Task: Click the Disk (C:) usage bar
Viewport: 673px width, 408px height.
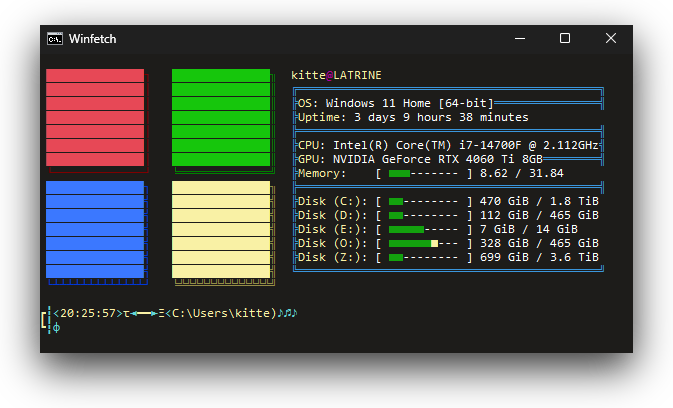Action: click(423, 201)
